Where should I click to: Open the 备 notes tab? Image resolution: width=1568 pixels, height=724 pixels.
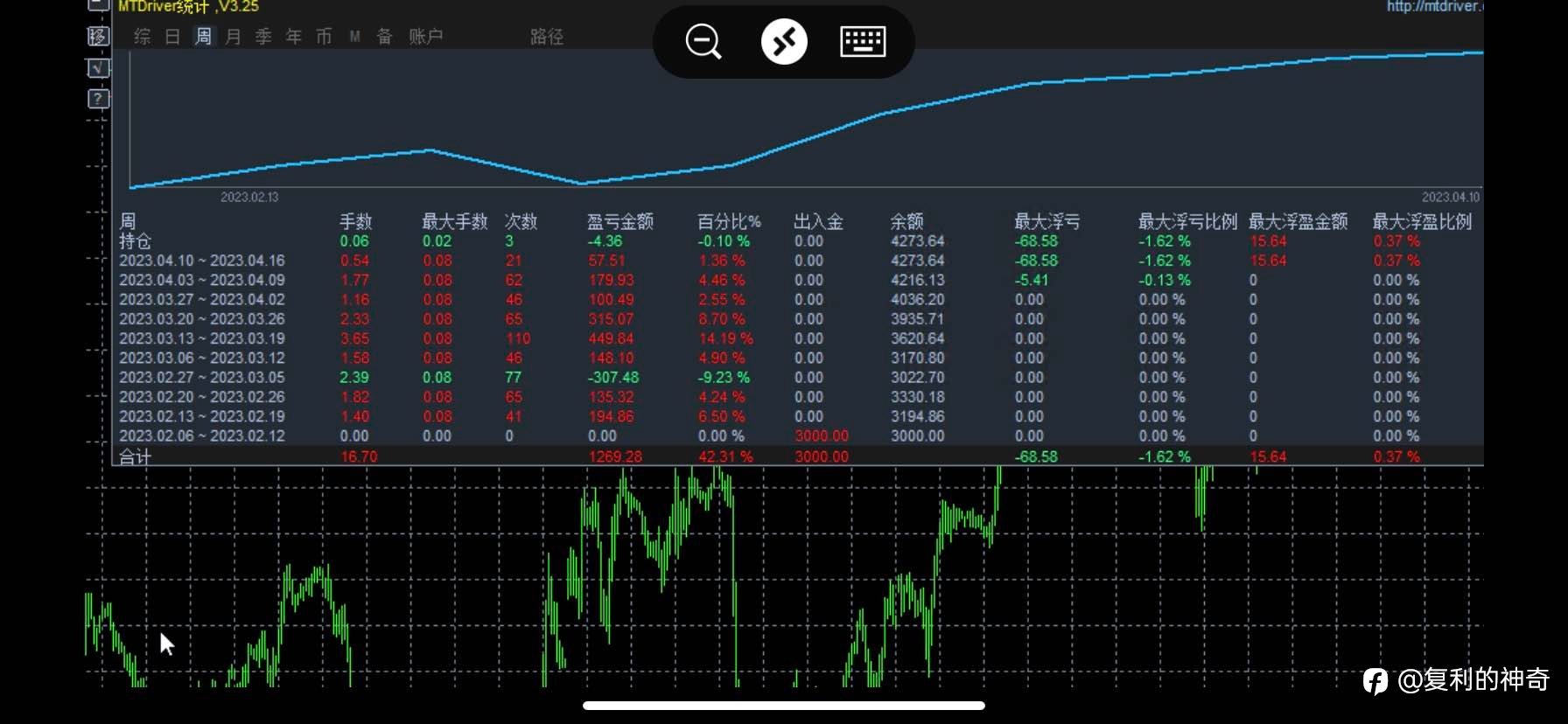[384, 36]
